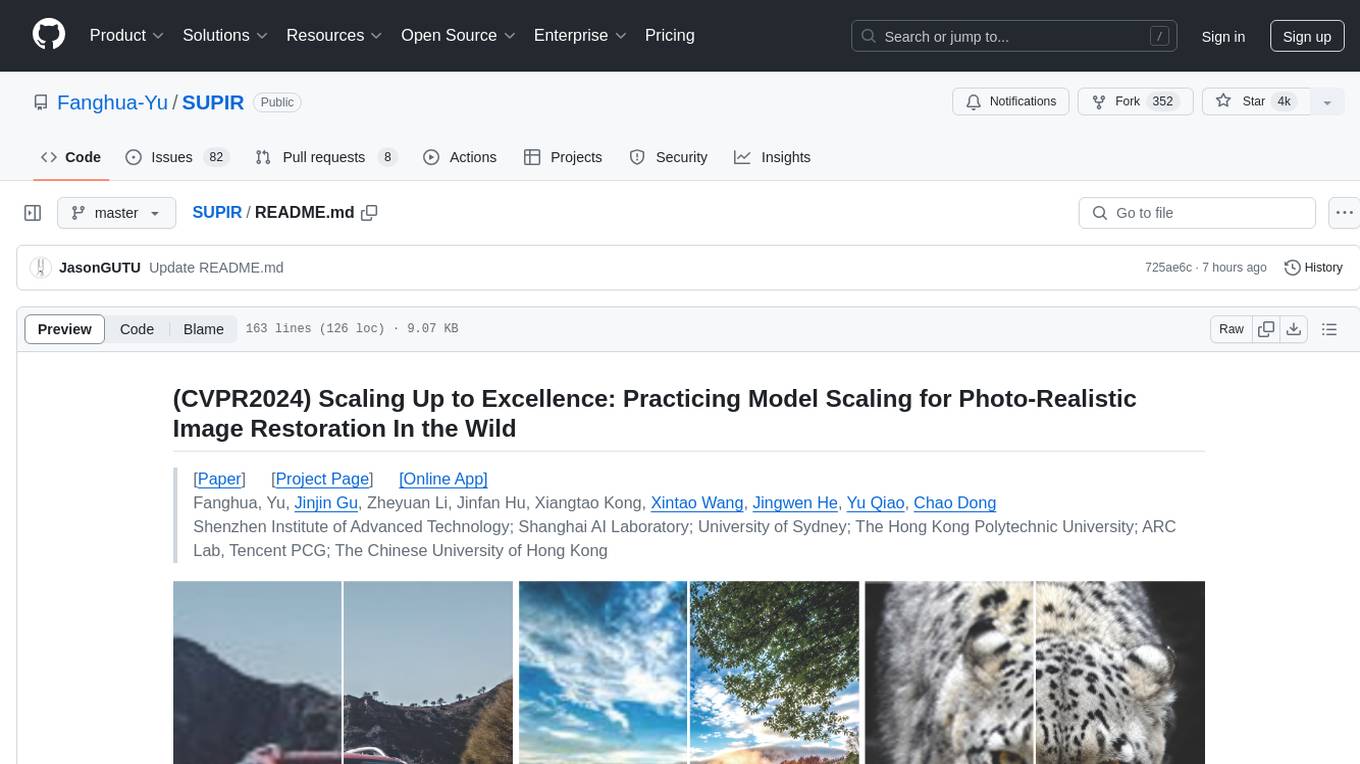The width and height of the screenshot is (1360, 764).
Task: Open the GitHub home logo
Action: (49, 35)
